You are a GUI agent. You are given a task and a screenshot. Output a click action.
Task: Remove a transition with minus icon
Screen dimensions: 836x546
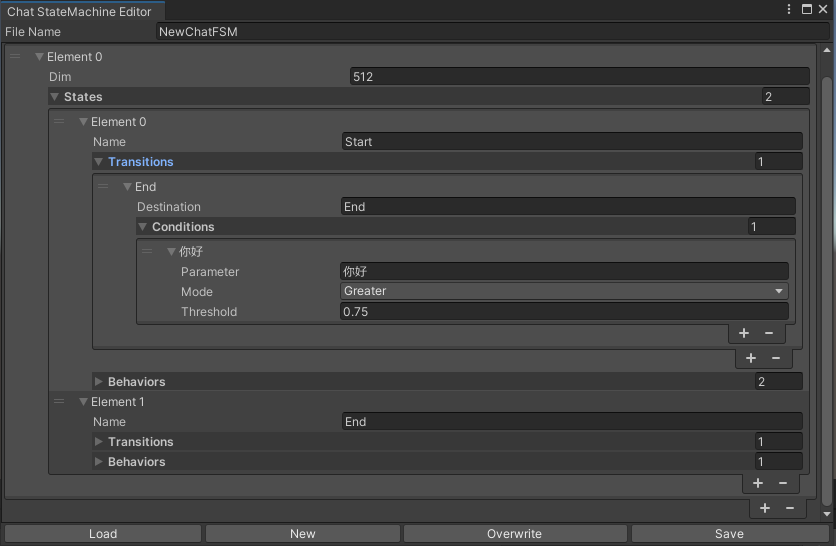pyautogui.click(x=776, y=358)
